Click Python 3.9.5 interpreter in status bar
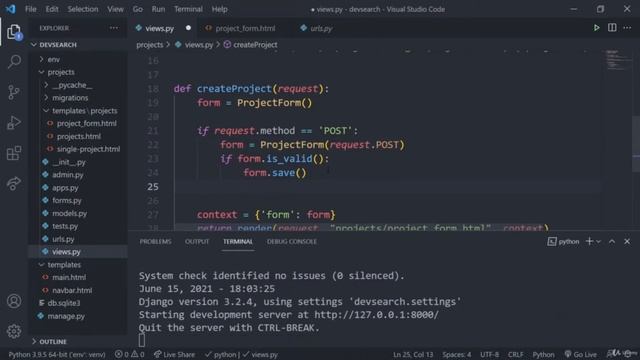Screen dimensions: 640x360 (57, 354)
